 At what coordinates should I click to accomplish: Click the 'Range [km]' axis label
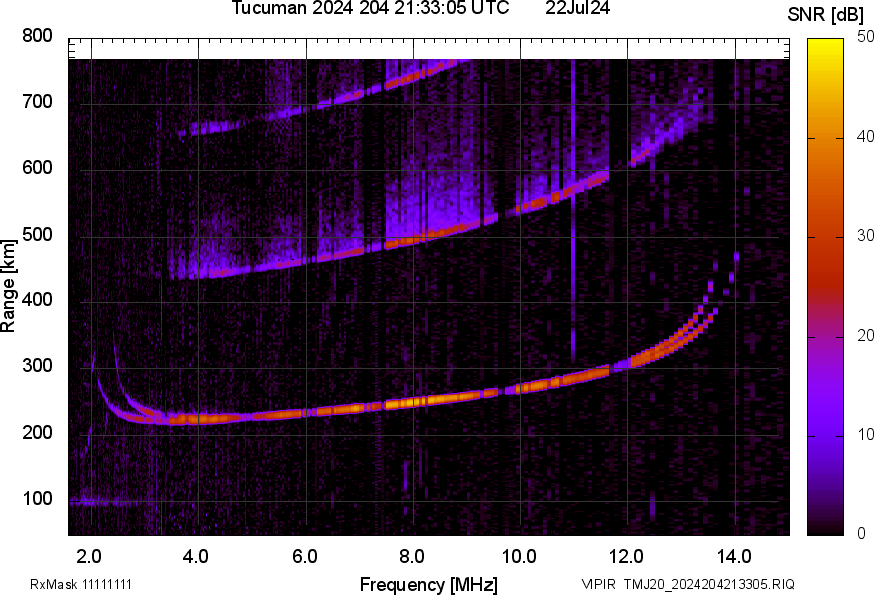click(8, 286)
